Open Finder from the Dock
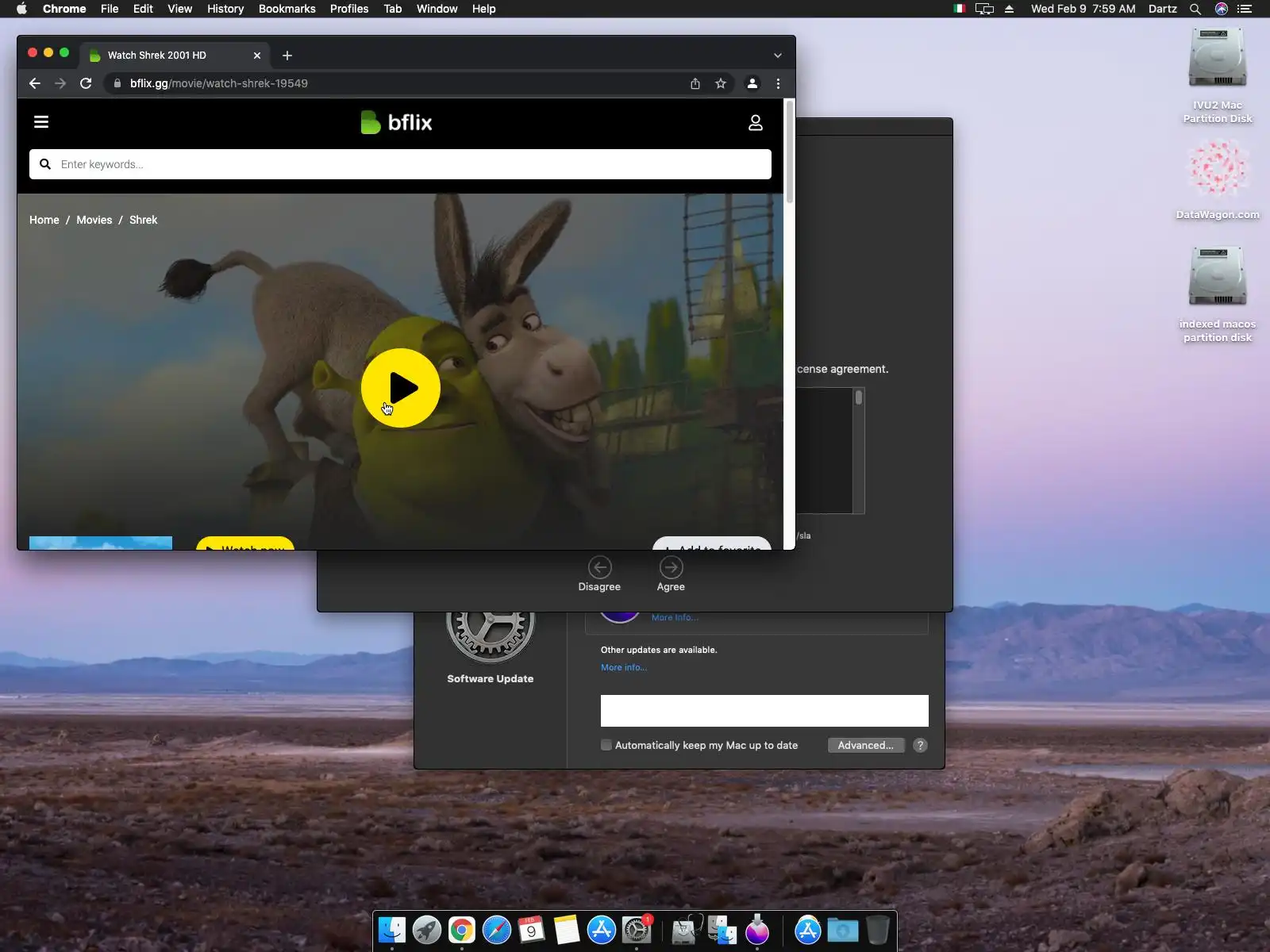This screenshot has height=952, width=1270. (392, 930)
